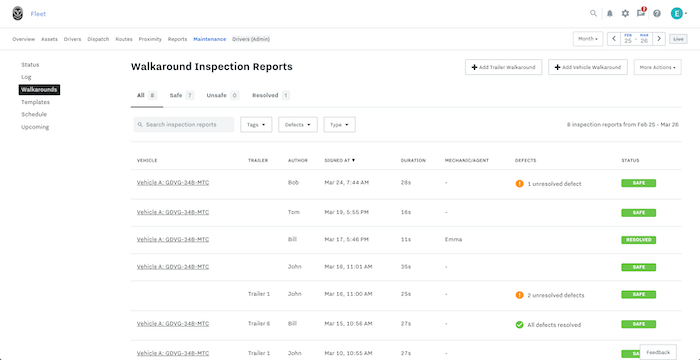Open settings gear icon
Image resolution: width=700 pixels, height=360 pixels.
click(625, 13)
